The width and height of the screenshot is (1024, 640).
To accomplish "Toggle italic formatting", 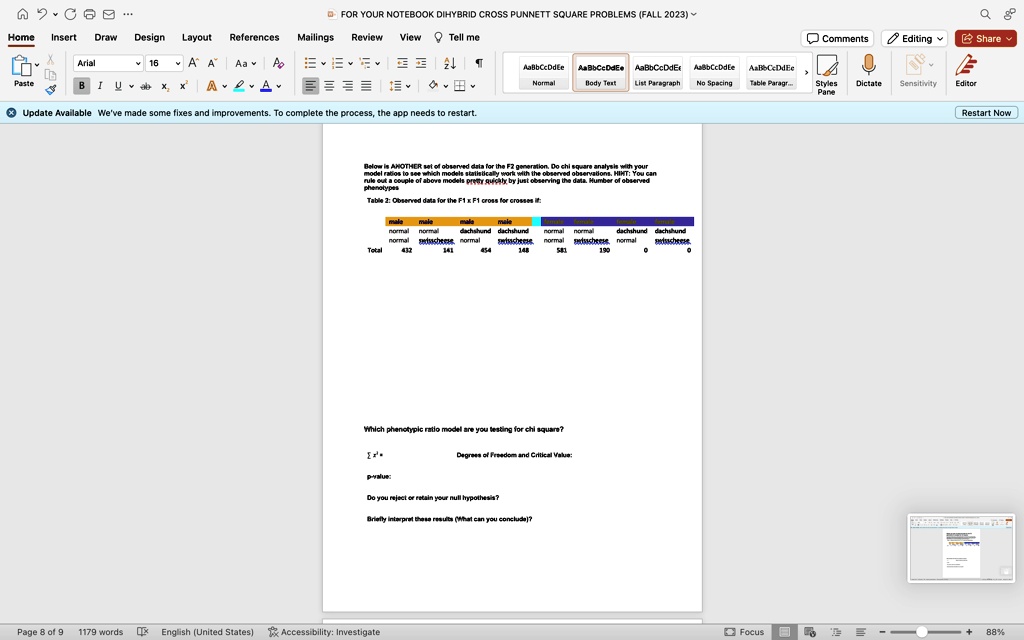I will [x=98, y=86].
